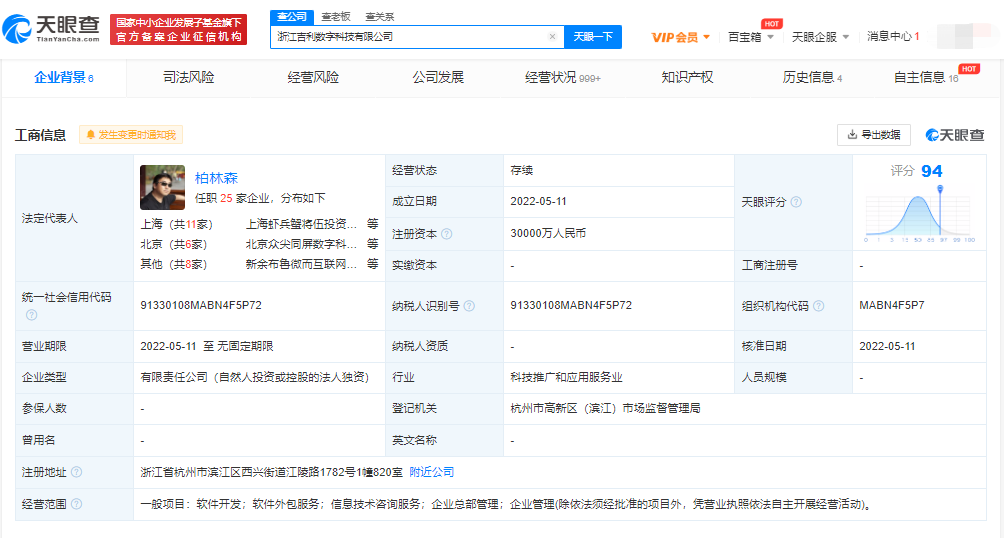
Task: Click the 成立日期 value 2022-05-11
Action: pyautogui.click(x=538, y=201)
